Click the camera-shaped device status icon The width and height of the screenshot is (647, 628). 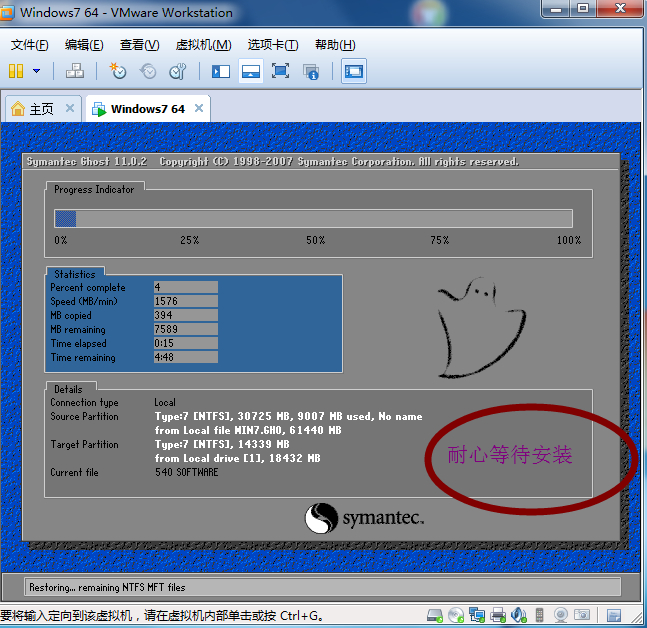[582, 615]
